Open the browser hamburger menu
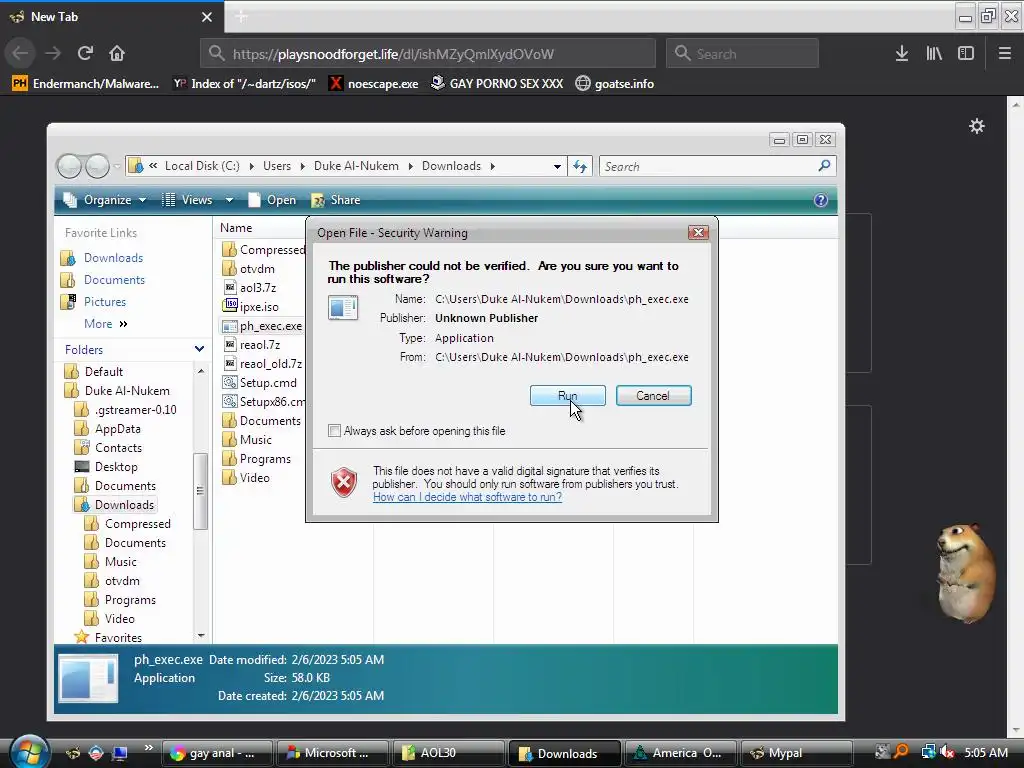This screenshot has width=1024, height=768. (1005, 54)
